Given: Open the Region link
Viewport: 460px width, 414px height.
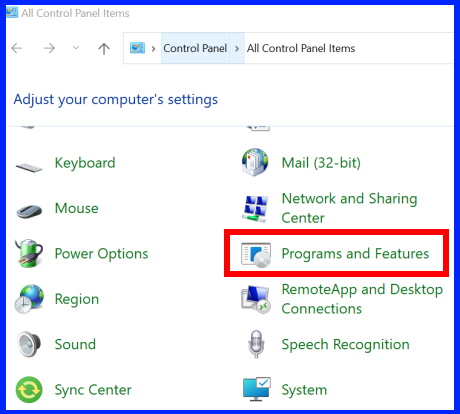Looking at the screenshot, I should coord(77,299).
